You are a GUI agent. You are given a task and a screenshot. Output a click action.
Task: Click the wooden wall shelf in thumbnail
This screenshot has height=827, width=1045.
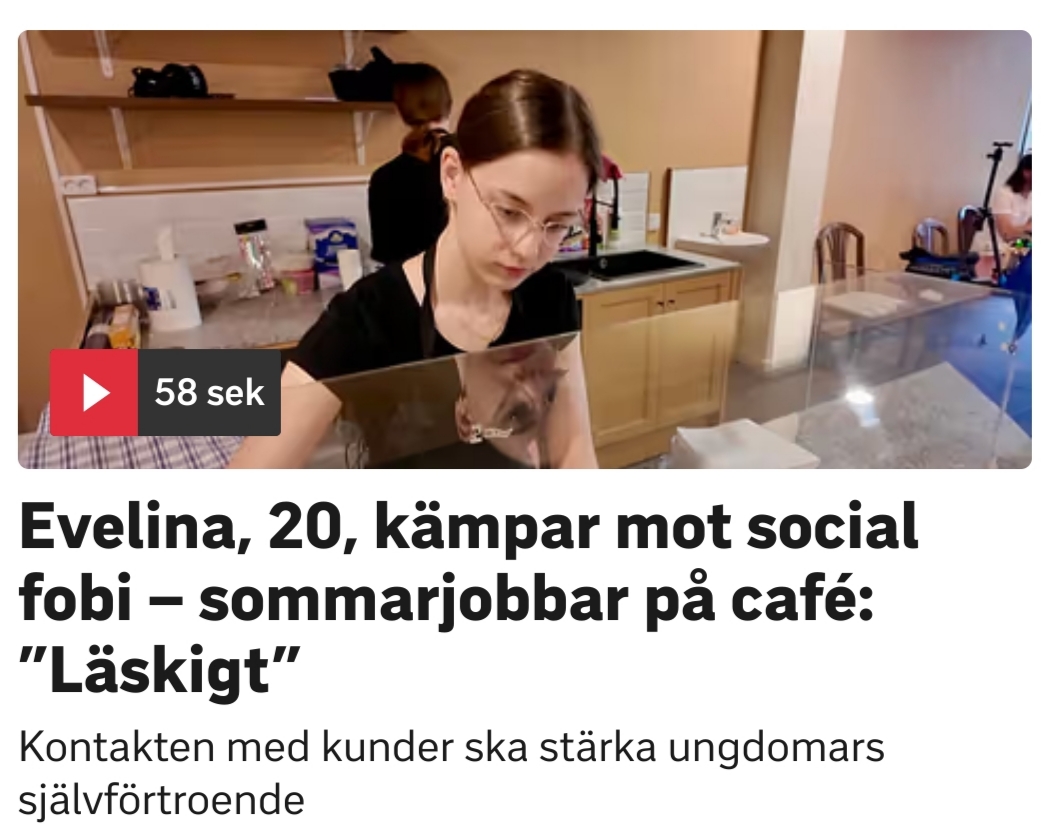[x=207, y=102]
